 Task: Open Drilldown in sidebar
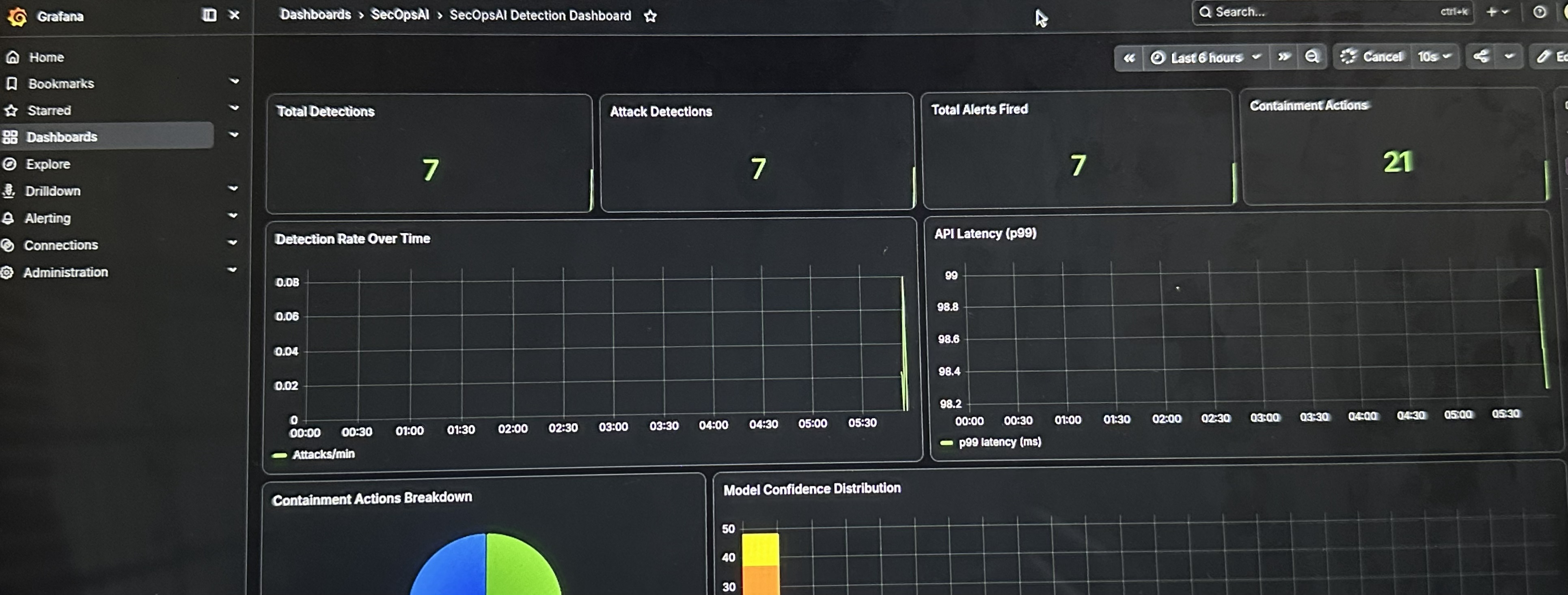(52, 191)
